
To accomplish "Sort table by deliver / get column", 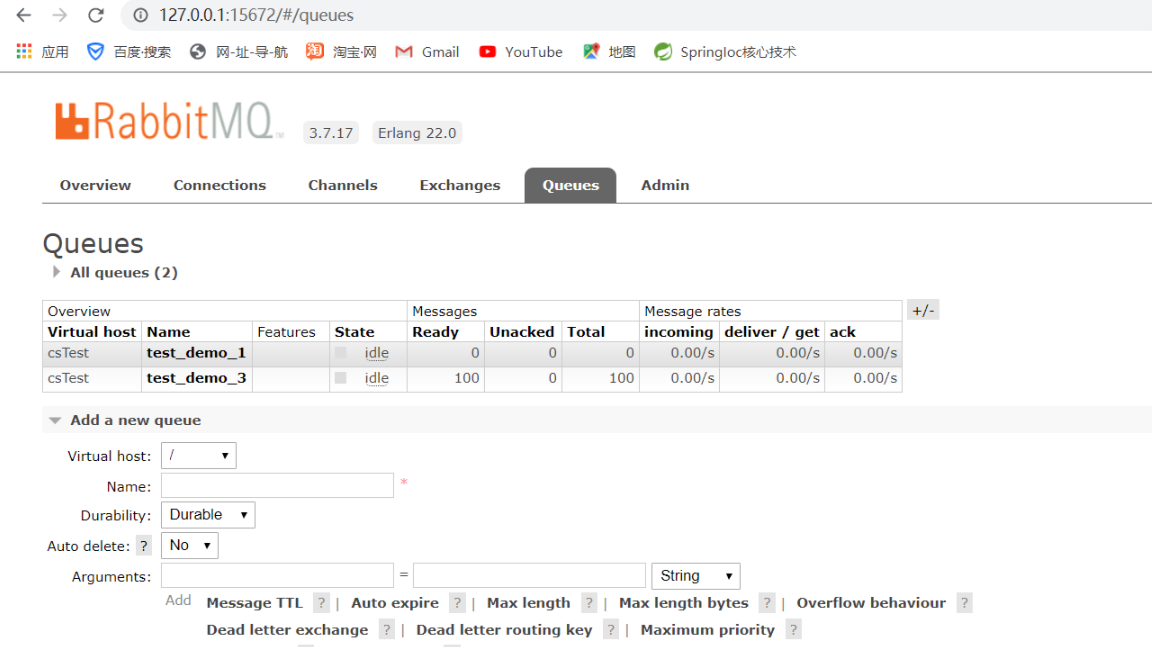I will [771, 332].
